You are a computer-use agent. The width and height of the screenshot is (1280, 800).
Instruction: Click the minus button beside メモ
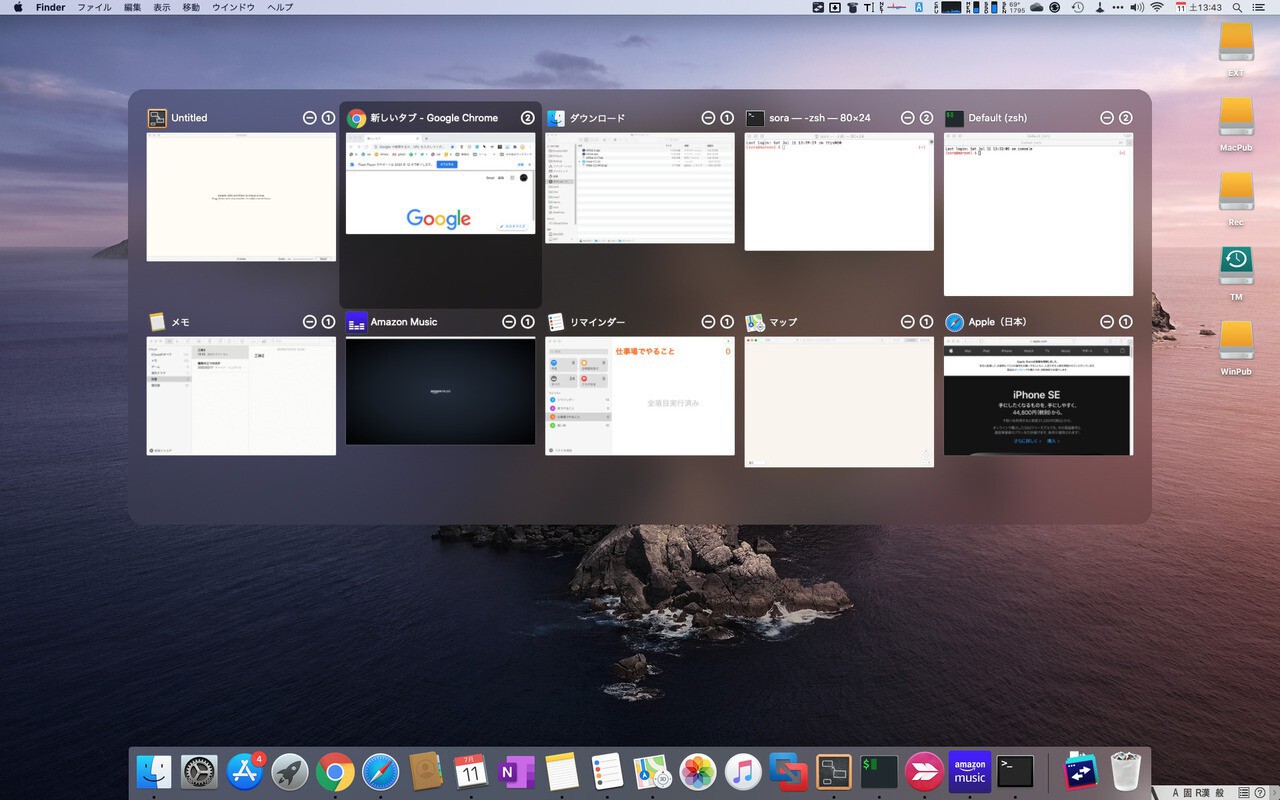coord(309,322)
